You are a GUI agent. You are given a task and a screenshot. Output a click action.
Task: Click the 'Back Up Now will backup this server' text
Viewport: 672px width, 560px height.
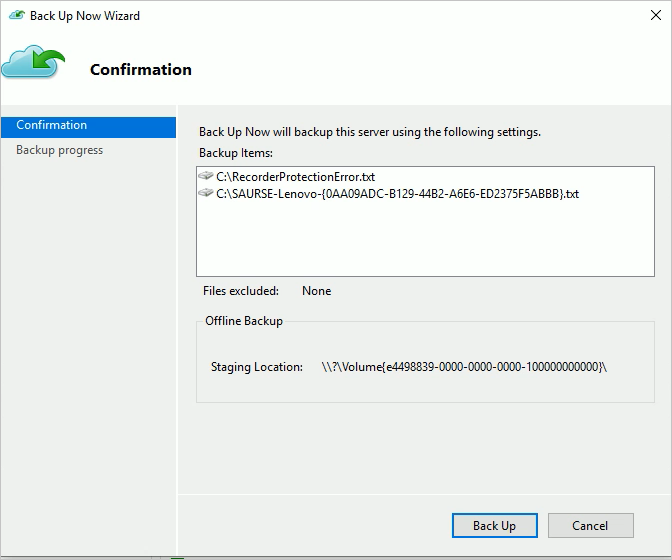[370, 132]
